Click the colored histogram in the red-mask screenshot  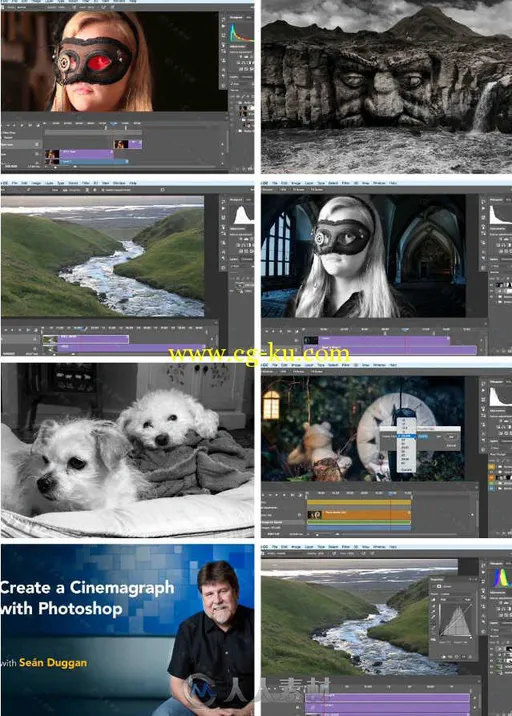click(240, 33)
